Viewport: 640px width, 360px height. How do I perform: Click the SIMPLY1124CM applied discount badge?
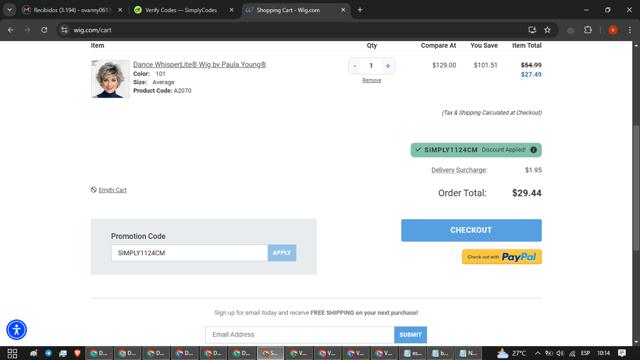pyautogui.click(x=476, y=150)
